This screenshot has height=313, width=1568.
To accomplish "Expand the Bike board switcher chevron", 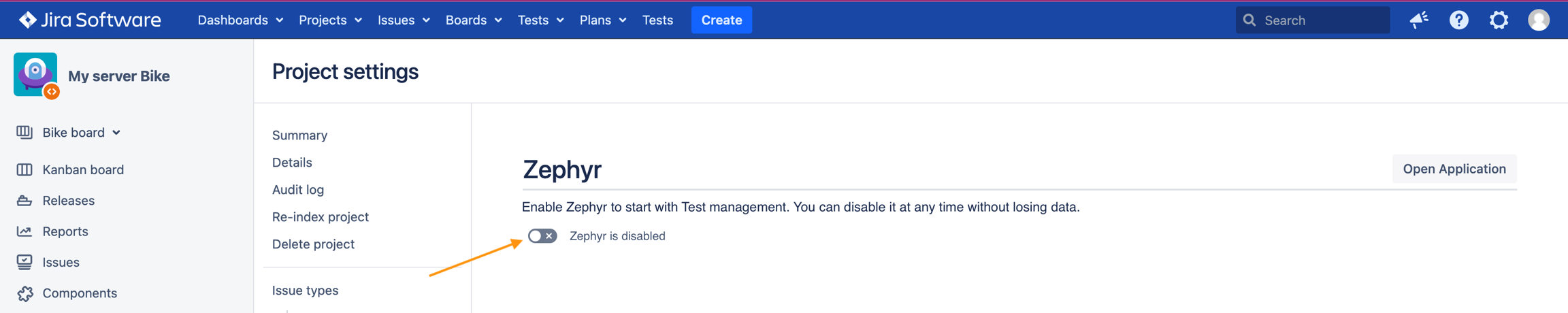I will 116,133.
